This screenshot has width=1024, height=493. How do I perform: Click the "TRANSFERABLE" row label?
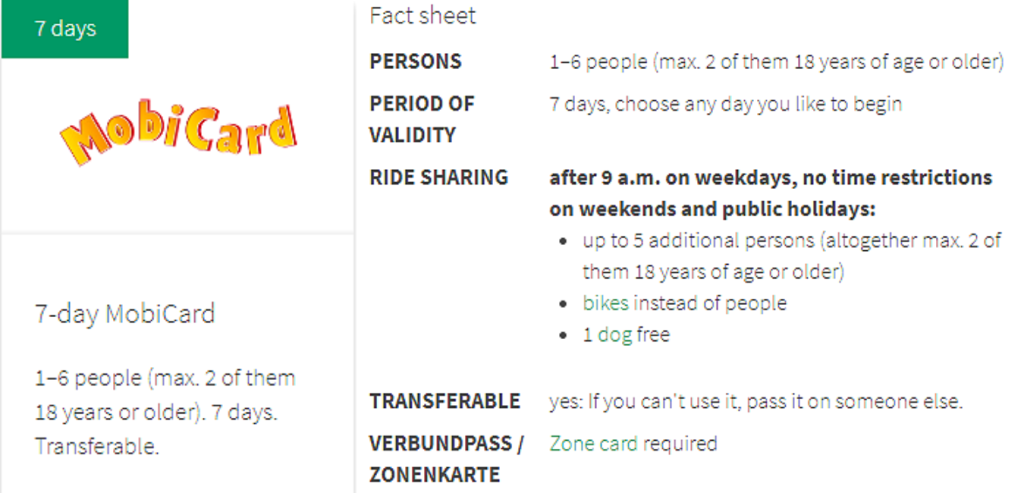(x=445, y=401)
